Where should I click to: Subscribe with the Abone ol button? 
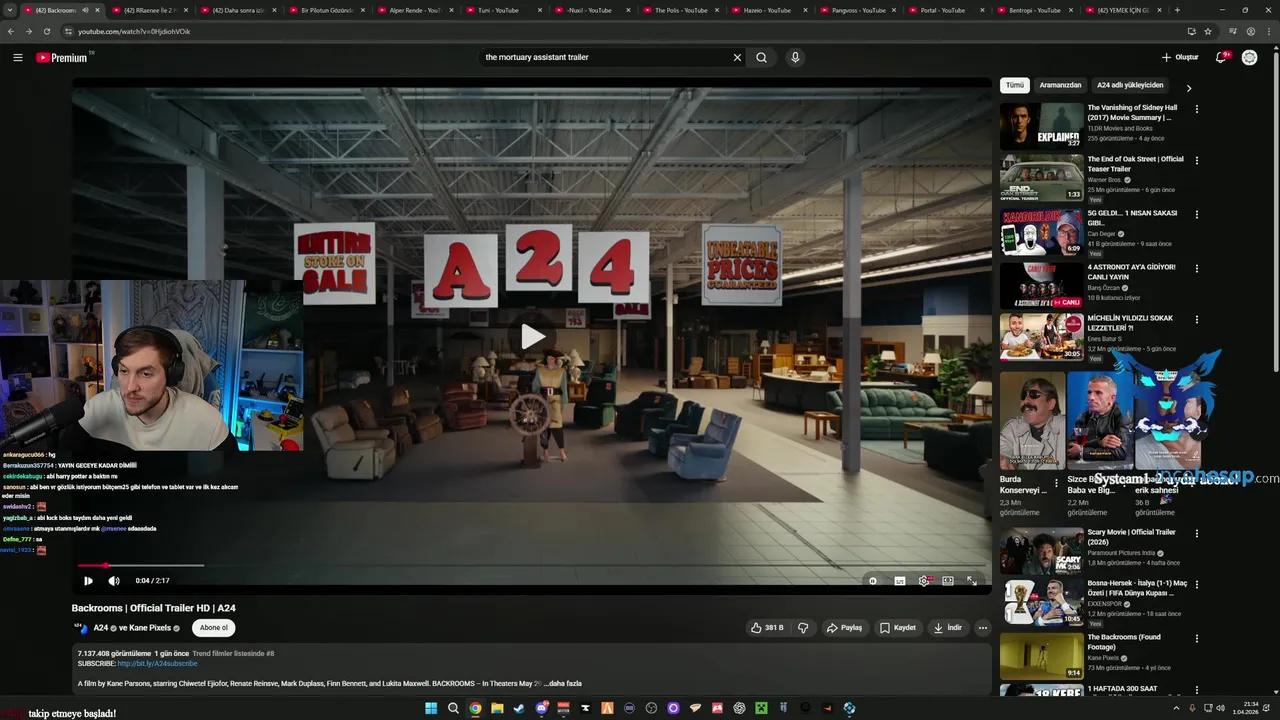click(x=213, y=628)
